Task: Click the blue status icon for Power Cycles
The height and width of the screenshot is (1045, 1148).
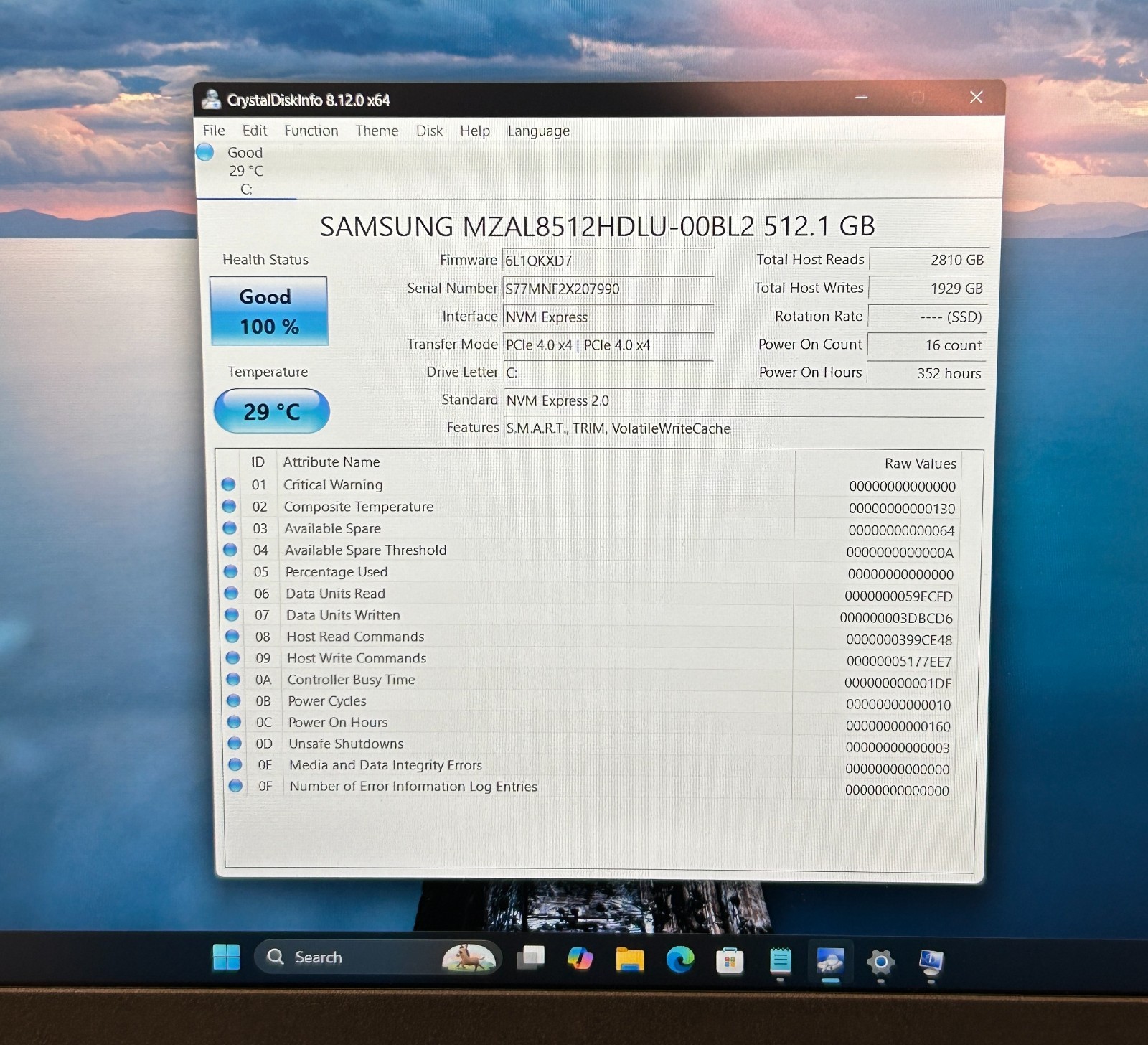Action: point(233,700)
